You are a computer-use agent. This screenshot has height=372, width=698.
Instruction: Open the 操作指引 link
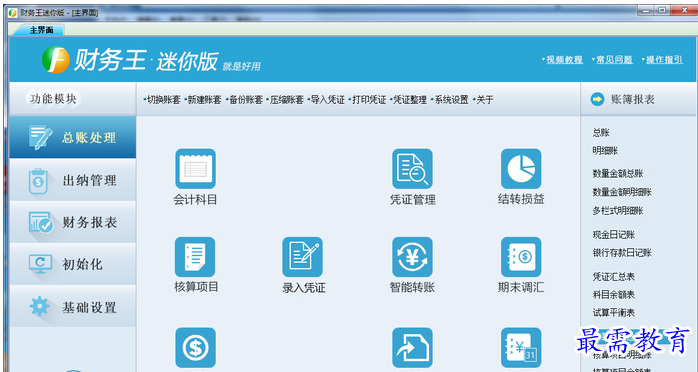click(664, 60)
